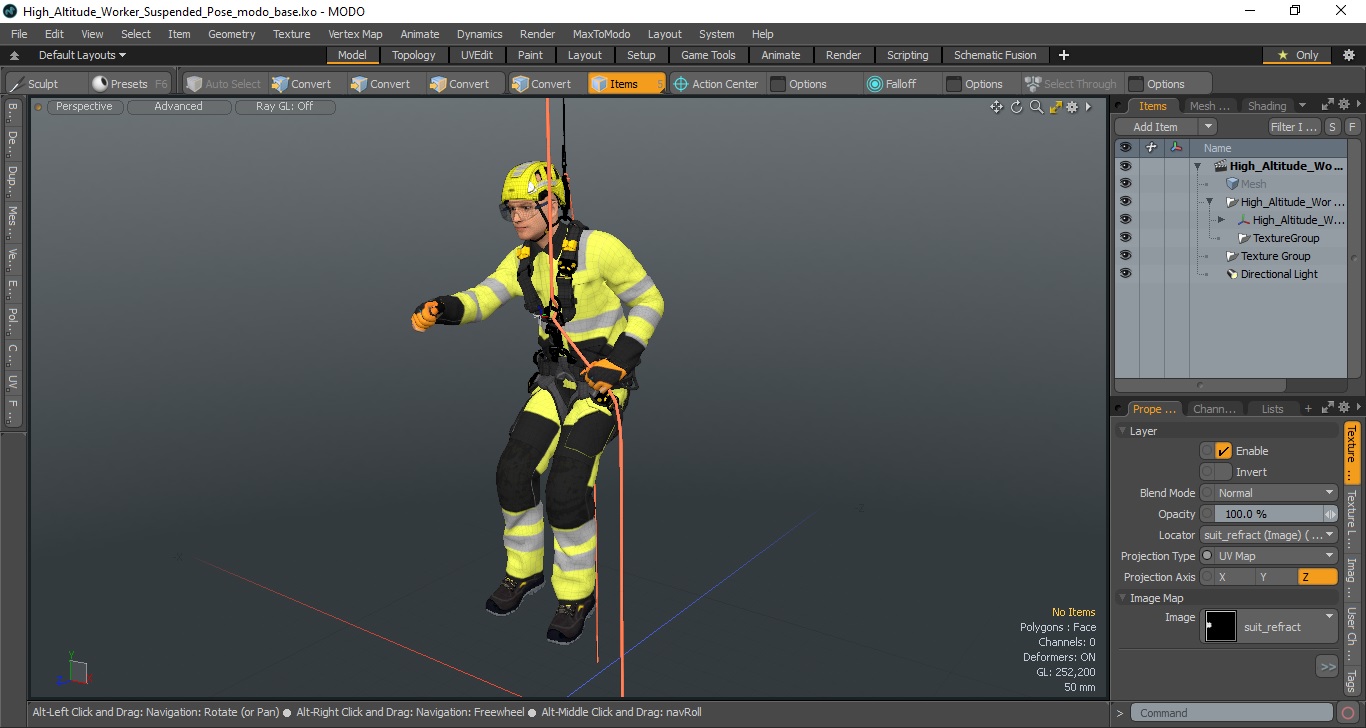Set Projection Axis to Z
1366x728 pixels.
[x=1317, y=577]
